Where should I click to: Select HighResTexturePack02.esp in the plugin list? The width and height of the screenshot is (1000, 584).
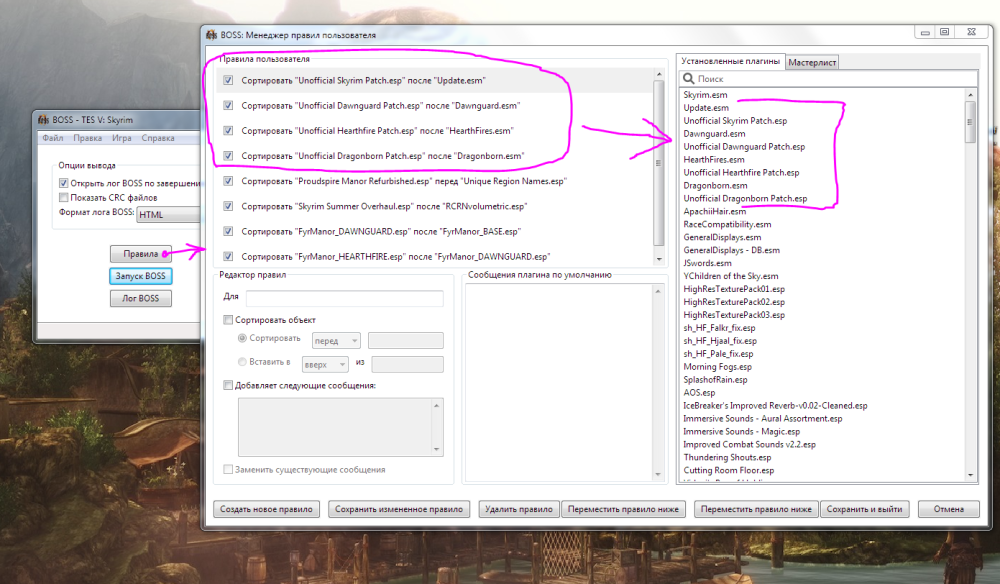(x=734, y=302)
